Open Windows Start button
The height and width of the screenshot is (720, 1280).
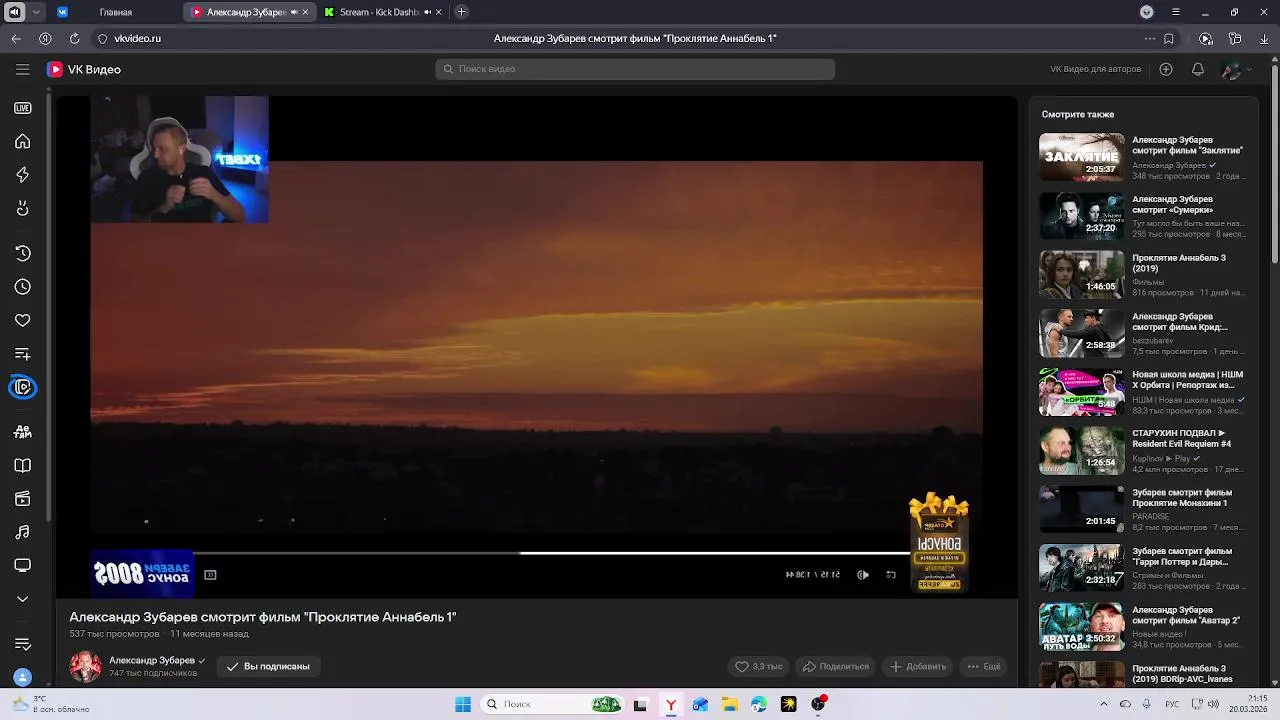click(x=462, y=704)
